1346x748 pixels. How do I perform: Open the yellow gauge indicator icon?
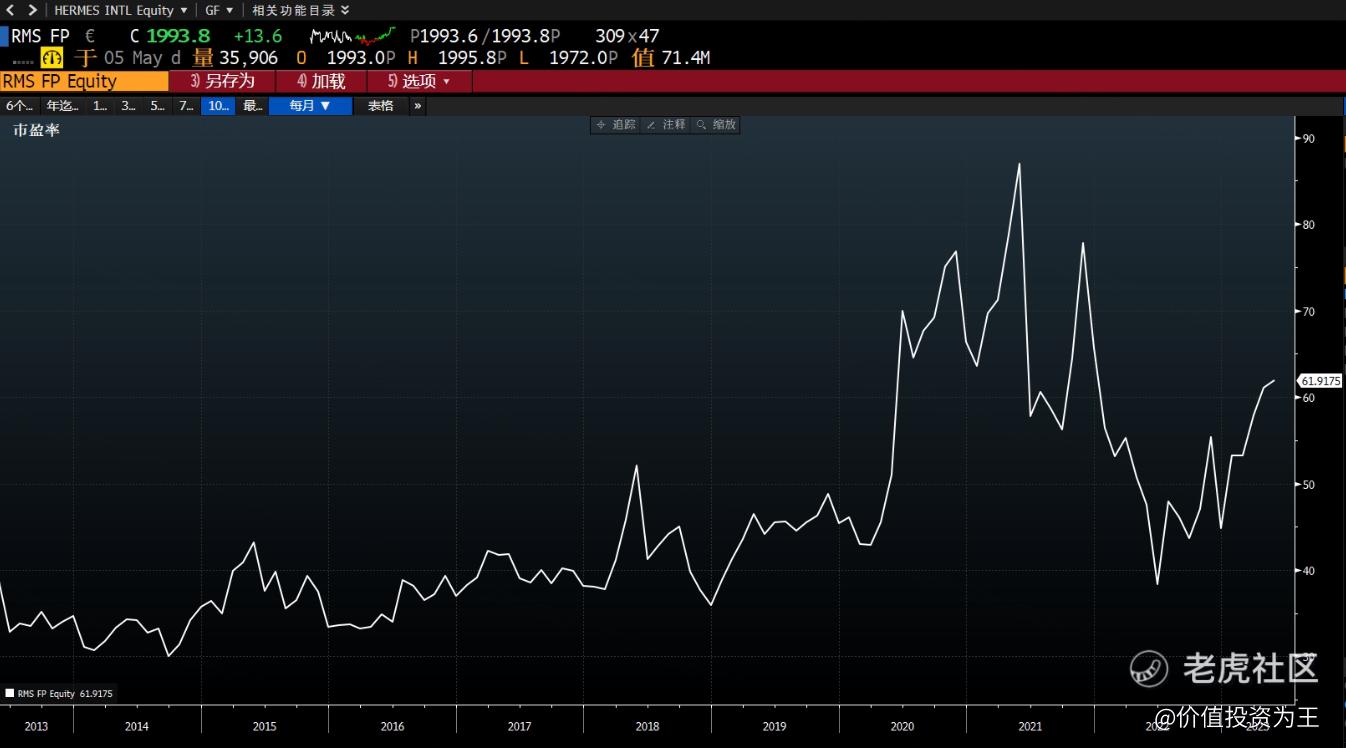(x=51, y=58)
